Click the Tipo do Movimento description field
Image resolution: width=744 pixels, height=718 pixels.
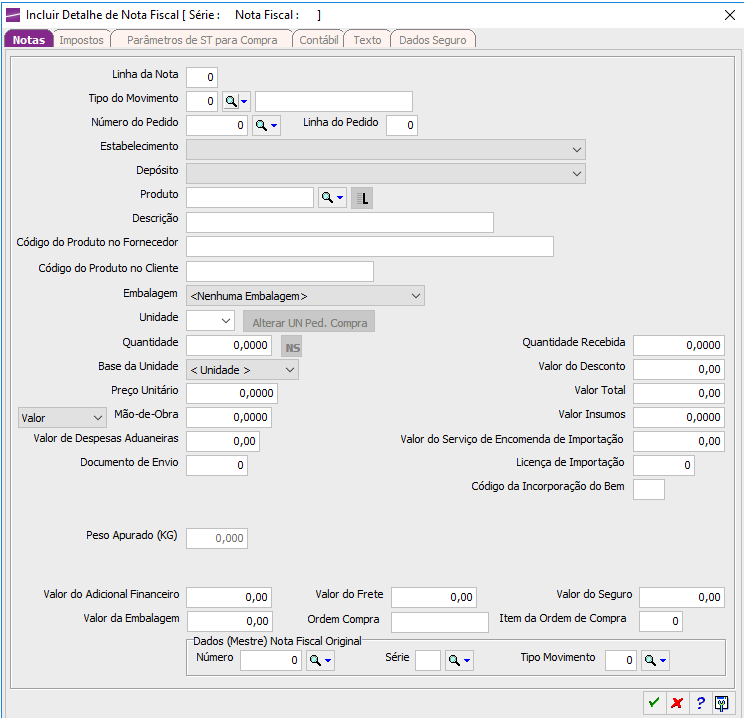[334, 101]
